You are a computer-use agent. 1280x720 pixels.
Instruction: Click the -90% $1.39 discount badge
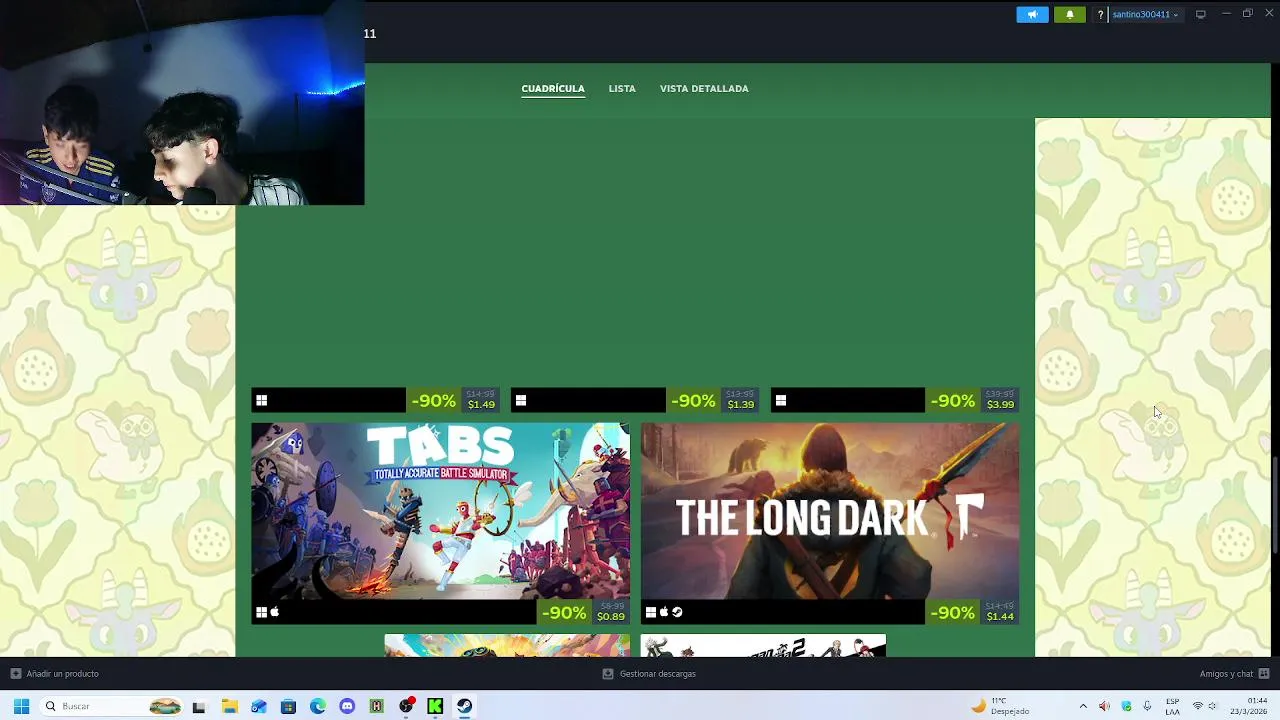tap(713, 400)
